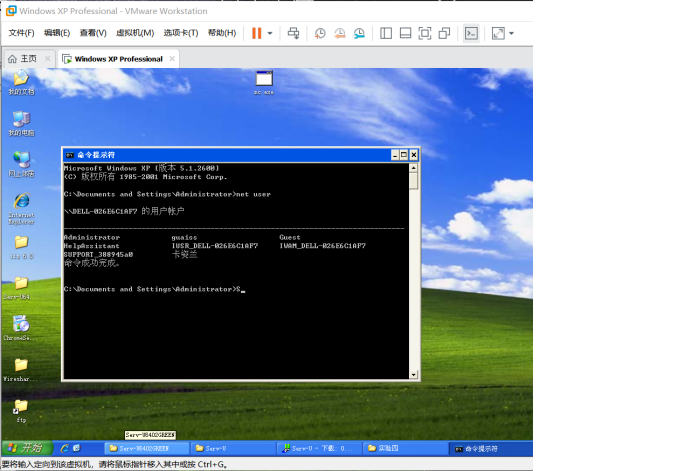Click the Show Desktop quick launch icon

coord(76,448)
